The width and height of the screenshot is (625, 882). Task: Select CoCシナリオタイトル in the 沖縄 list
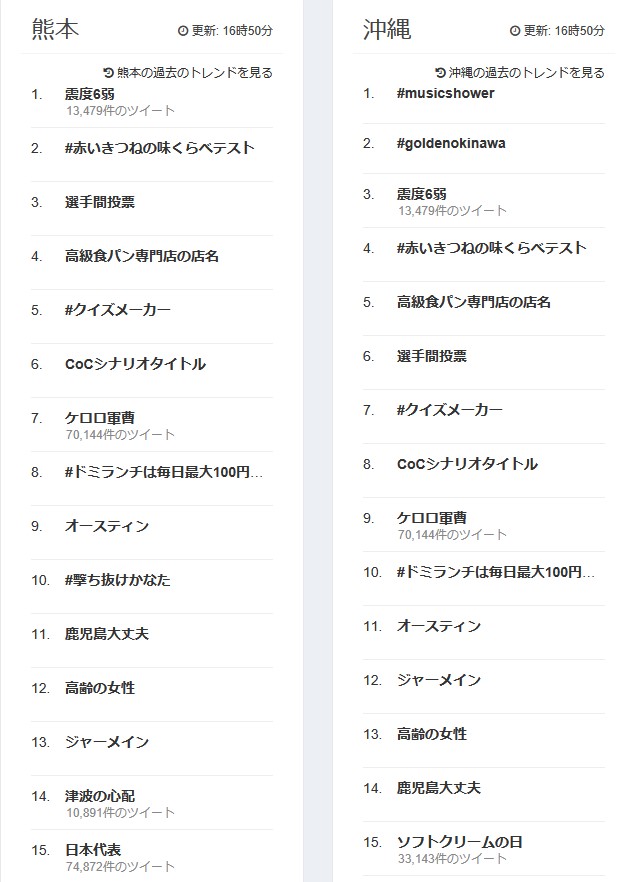click(x=467, y=464)
